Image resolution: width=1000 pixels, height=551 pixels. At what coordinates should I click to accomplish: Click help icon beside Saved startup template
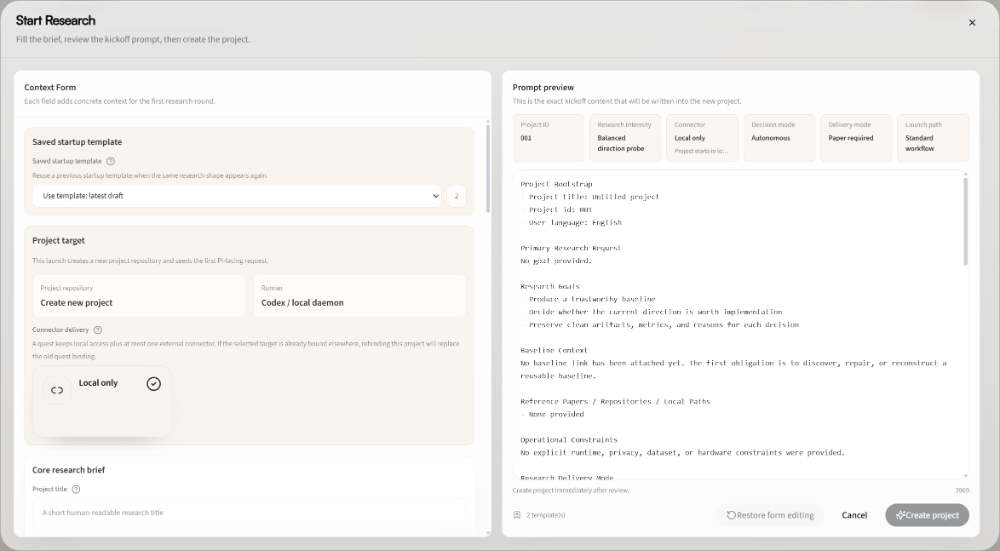[x=110, y=161]
